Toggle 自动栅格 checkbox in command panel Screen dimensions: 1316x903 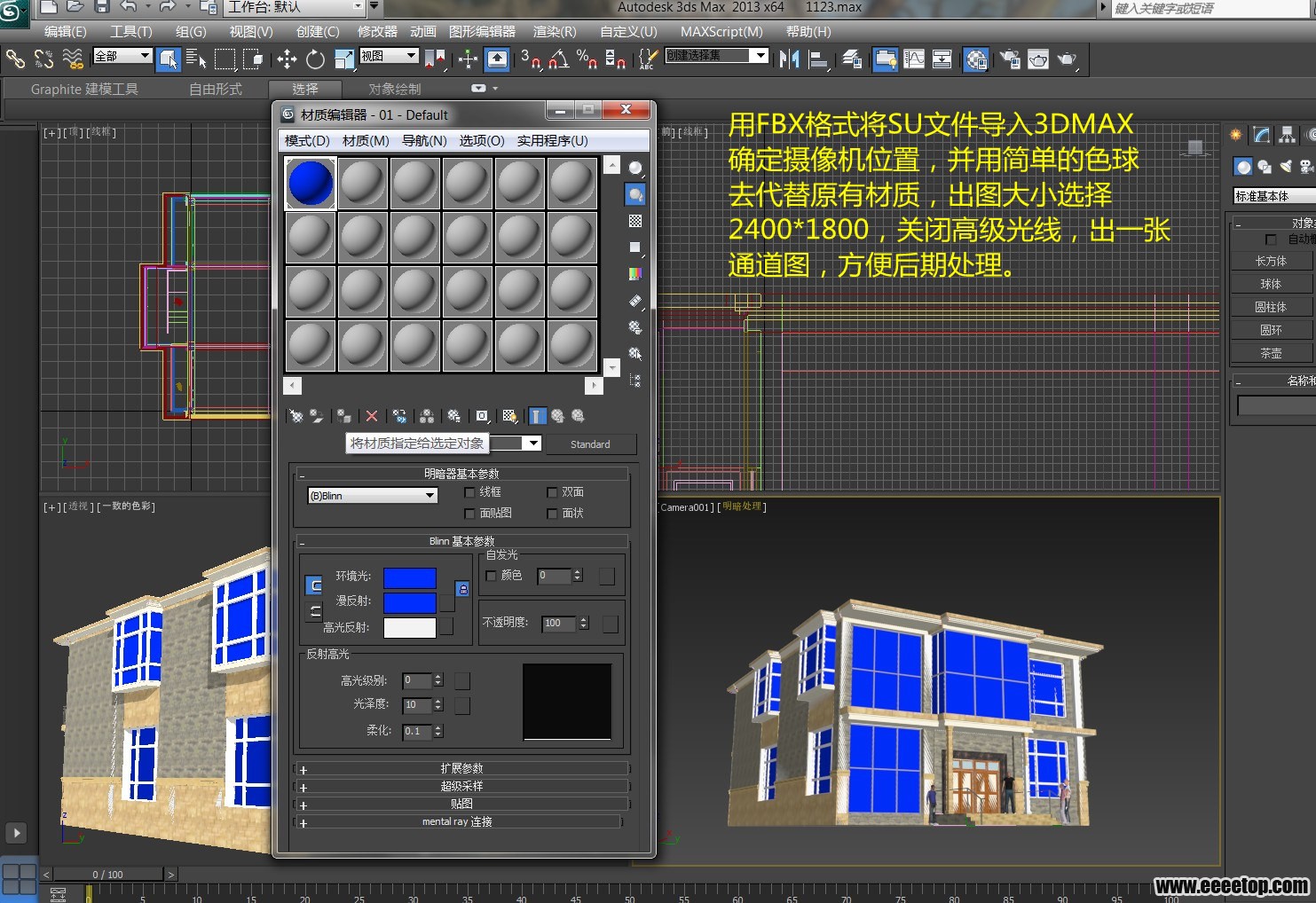click(x=1271, y=239)
